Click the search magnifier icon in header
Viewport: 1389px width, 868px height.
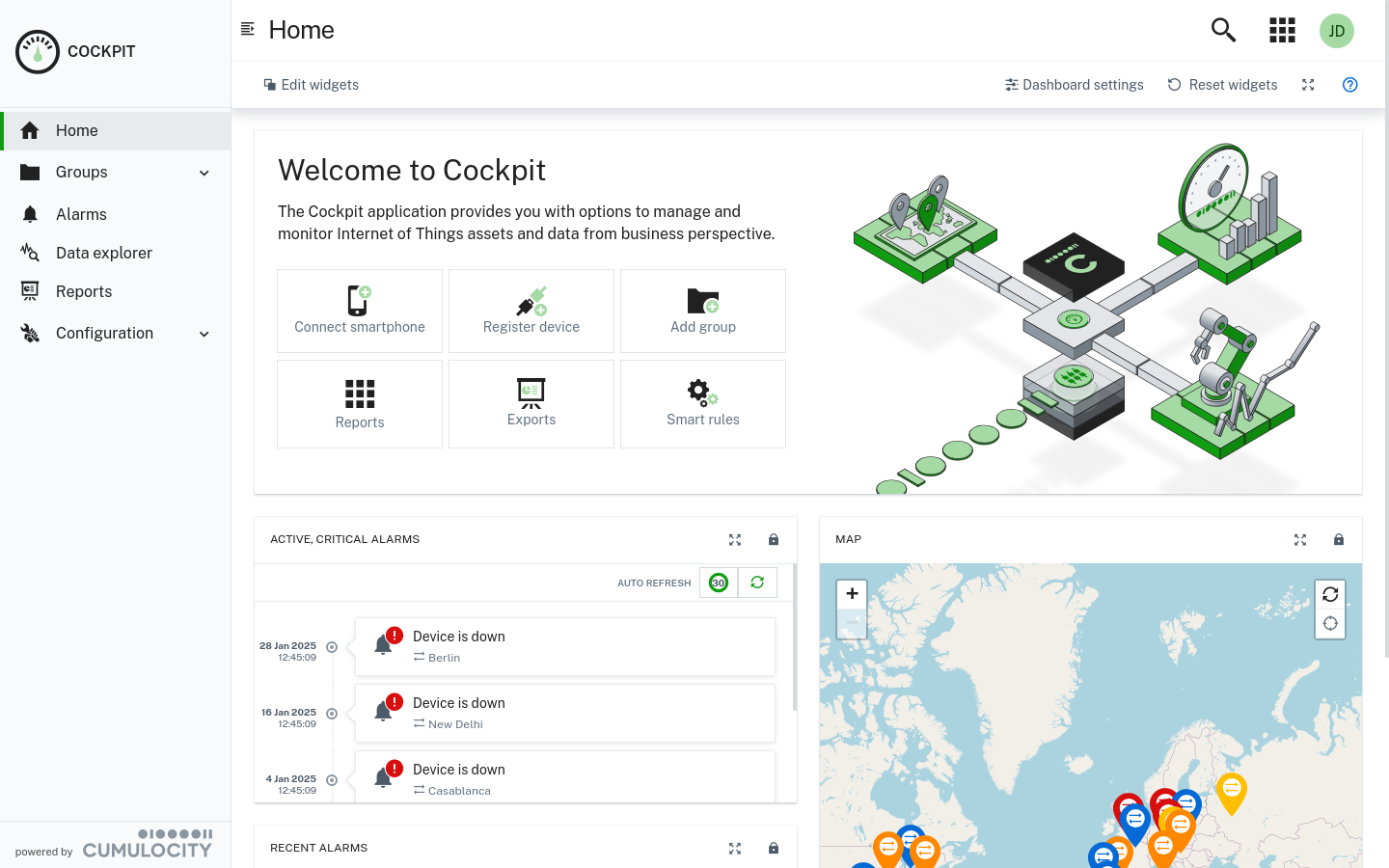coord(1222,30)
